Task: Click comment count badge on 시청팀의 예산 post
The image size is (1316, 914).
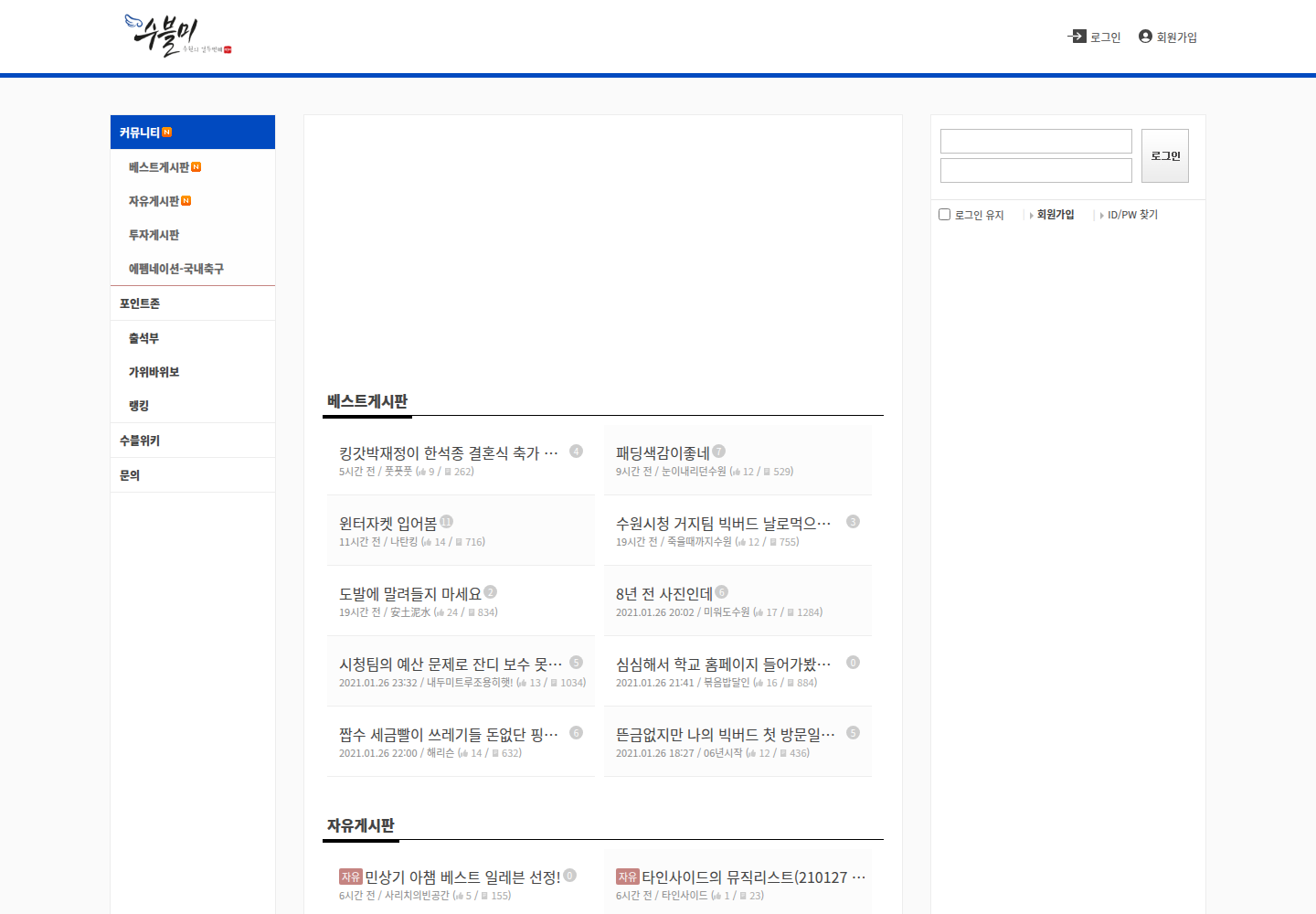Action: [x=576, y=663]
